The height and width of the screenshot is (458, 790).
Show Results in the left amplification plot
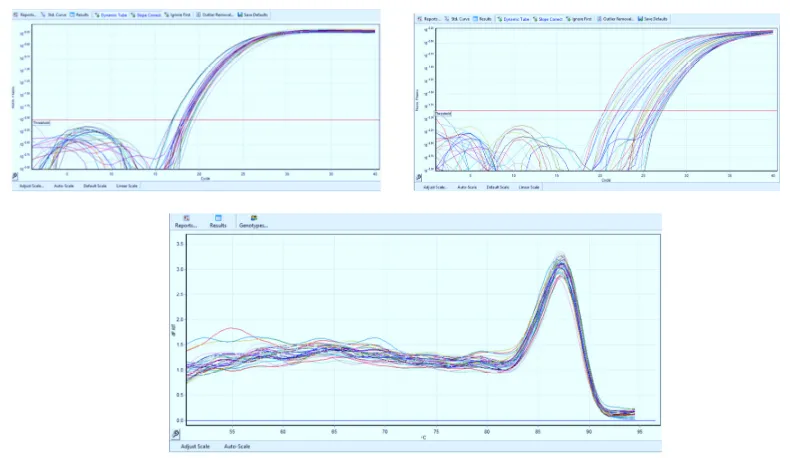[80, 15]
